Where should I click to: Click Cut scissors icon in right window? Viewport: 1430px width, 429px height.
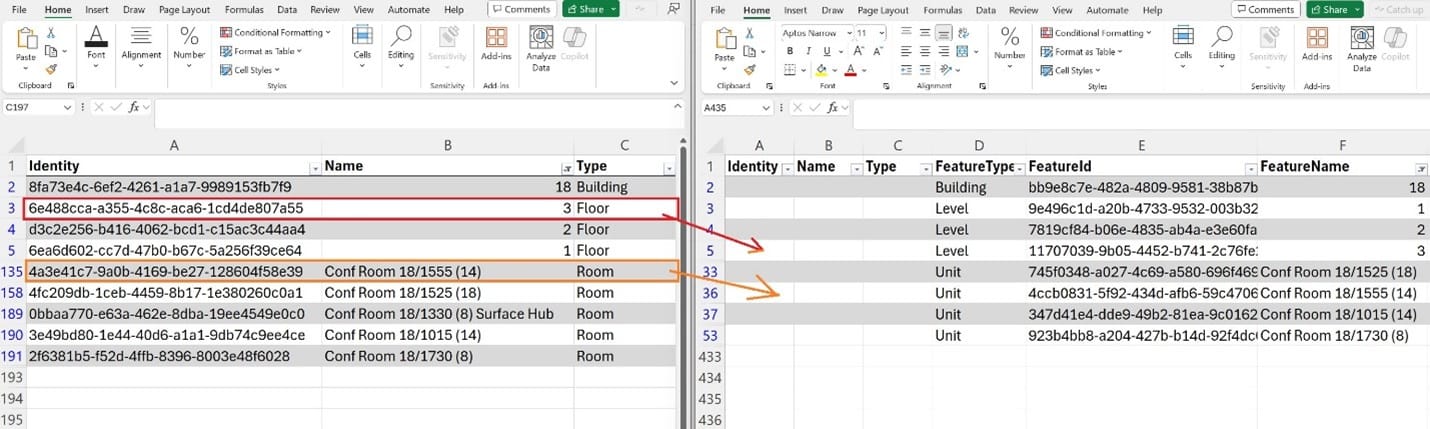click(x=750, y=32)
